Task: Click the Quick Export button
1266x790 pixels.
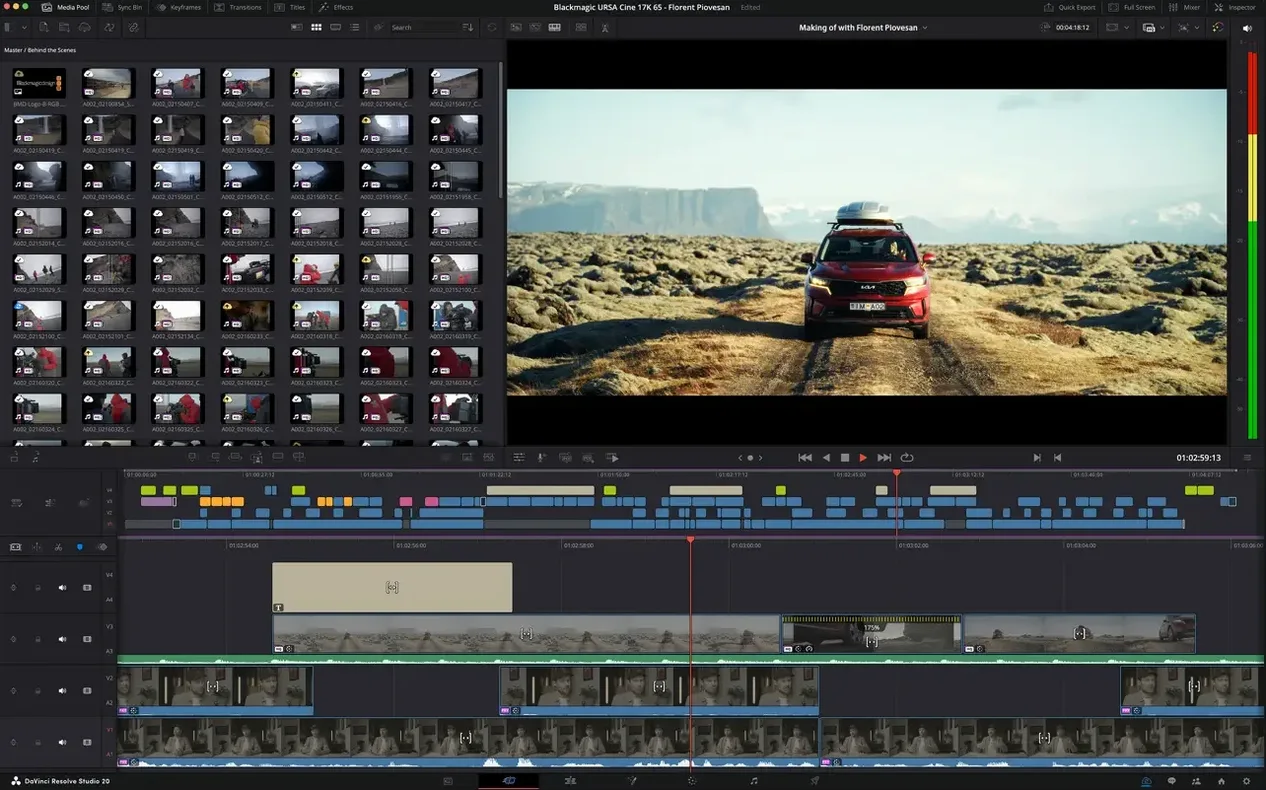Action: click(x=1070, y=7)
